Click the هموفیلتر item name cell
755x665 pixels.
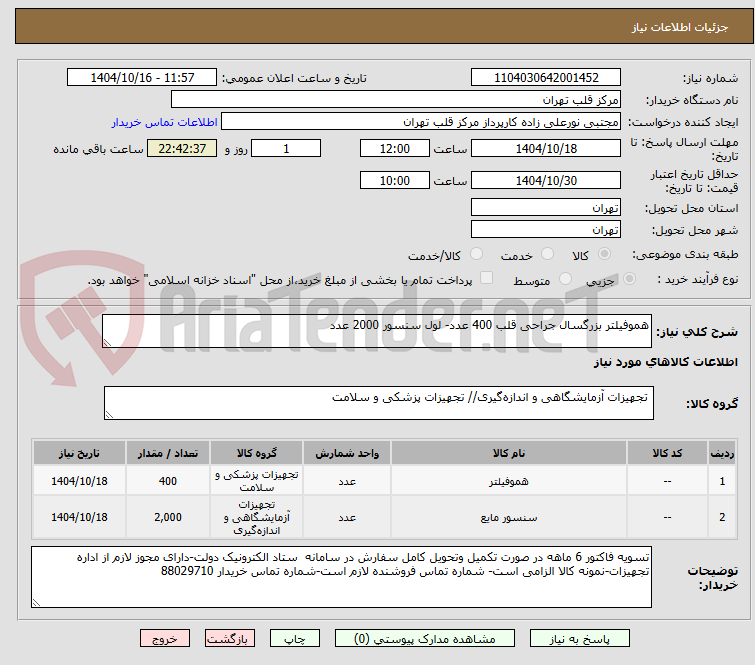point(509,481)
